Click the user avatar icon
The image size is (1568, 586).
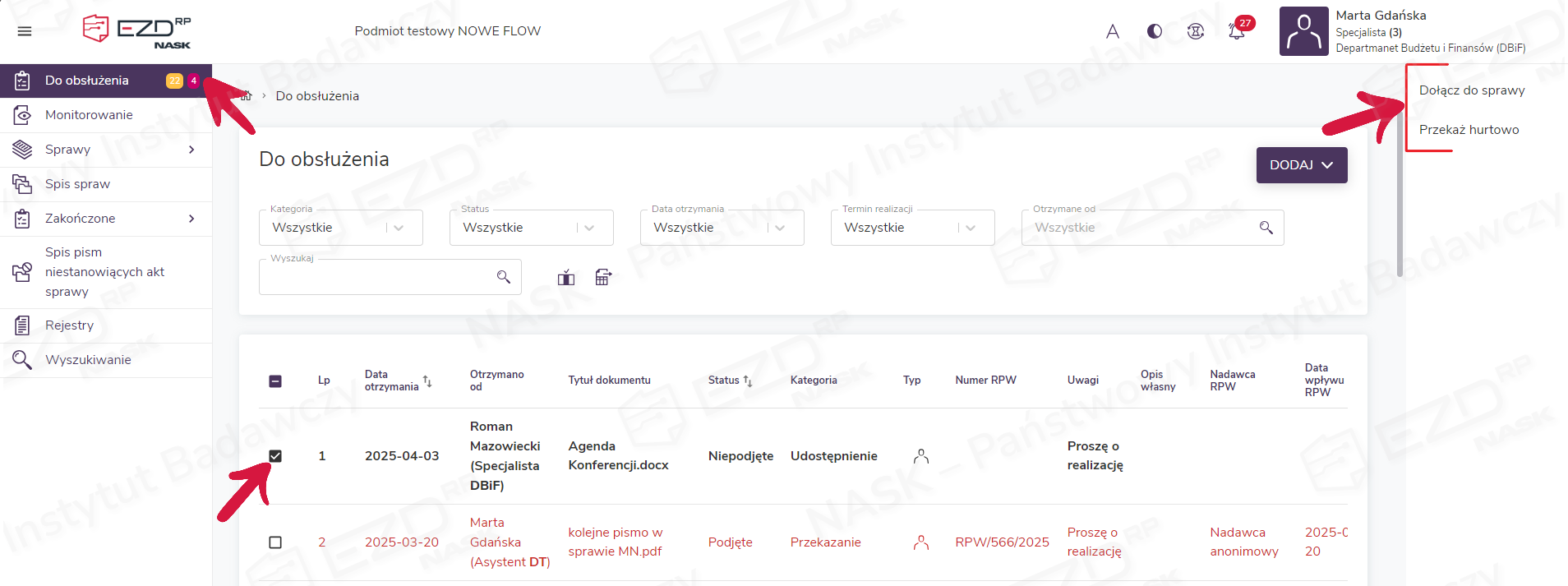[x=1303, y=31]
